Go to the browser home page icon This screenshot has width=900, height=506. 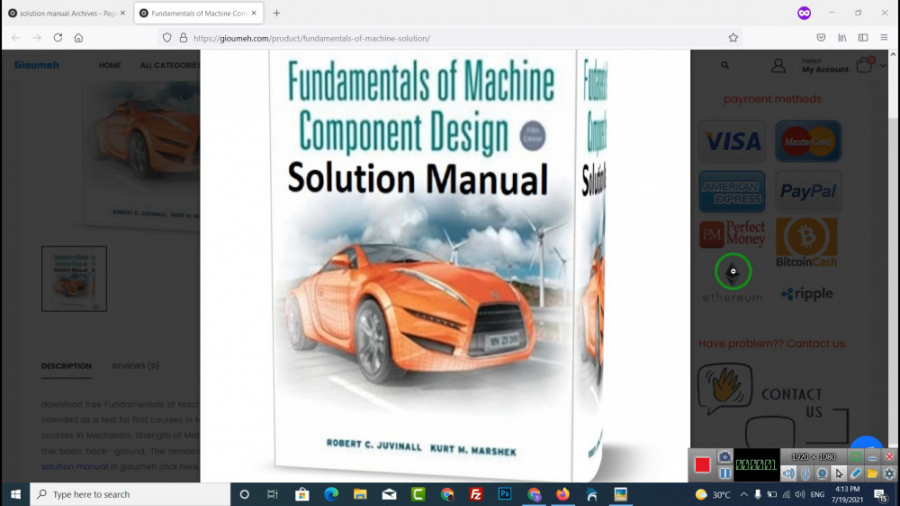click(x=79, y=38)
